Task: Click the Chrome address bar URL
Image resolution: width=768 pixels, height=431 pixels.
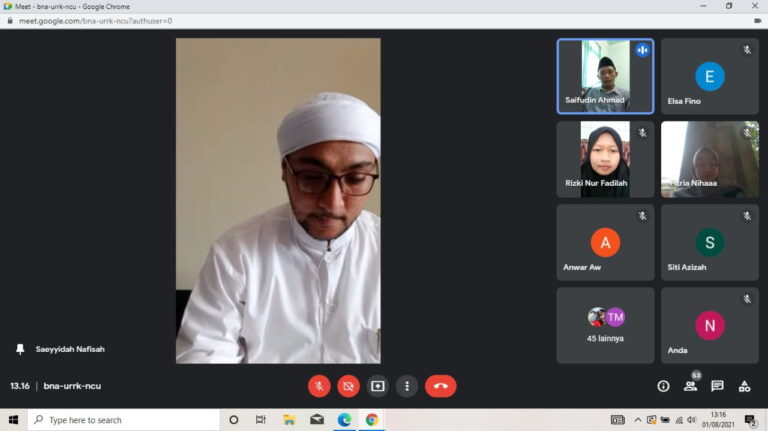Action: point(96,21)
